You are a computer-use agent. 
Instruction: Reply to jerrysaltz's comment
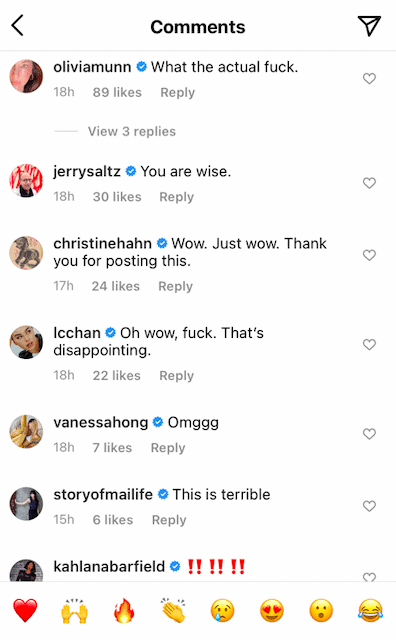pyautogui.click(x=176, y=197)
